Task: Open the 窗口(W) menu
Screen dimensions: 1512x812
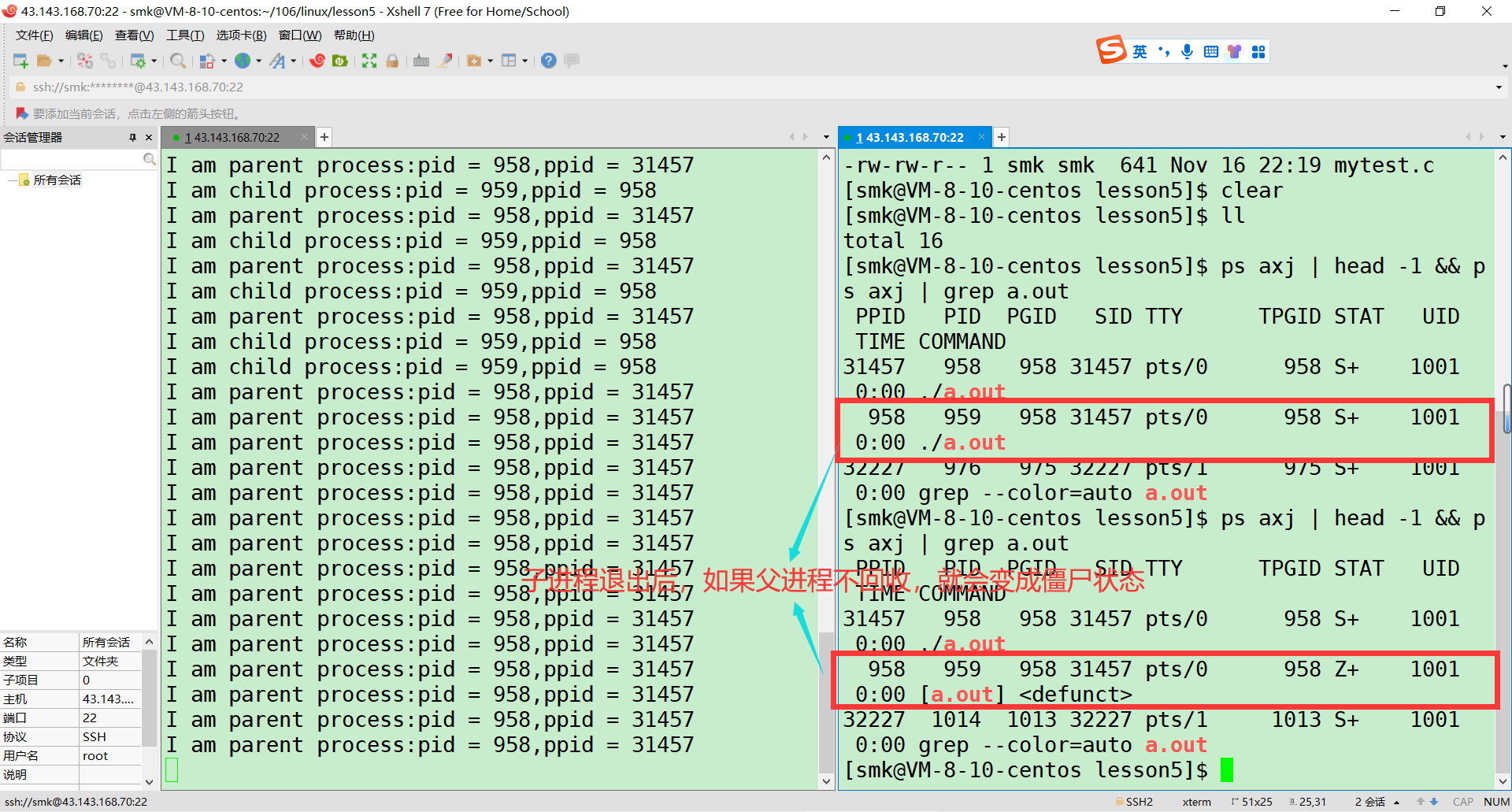Action: point(300,35)
